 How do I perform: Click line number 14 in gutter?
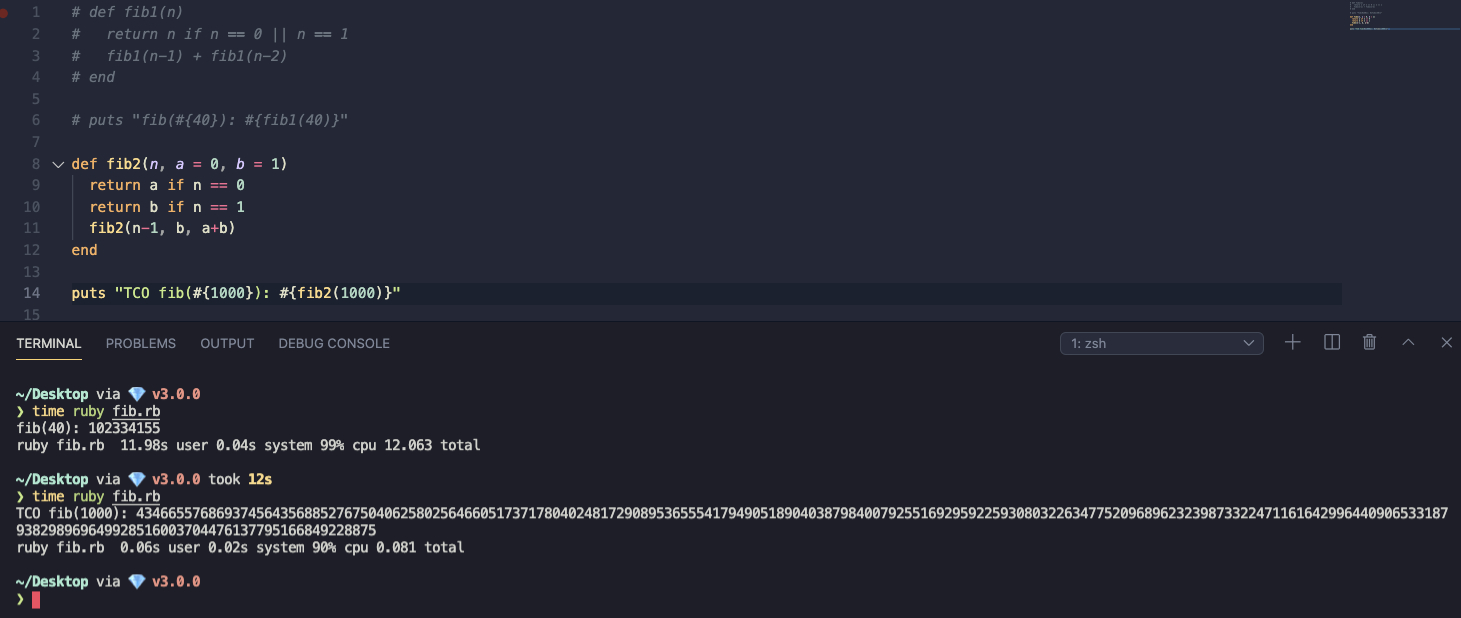click(x=31, y=293)
